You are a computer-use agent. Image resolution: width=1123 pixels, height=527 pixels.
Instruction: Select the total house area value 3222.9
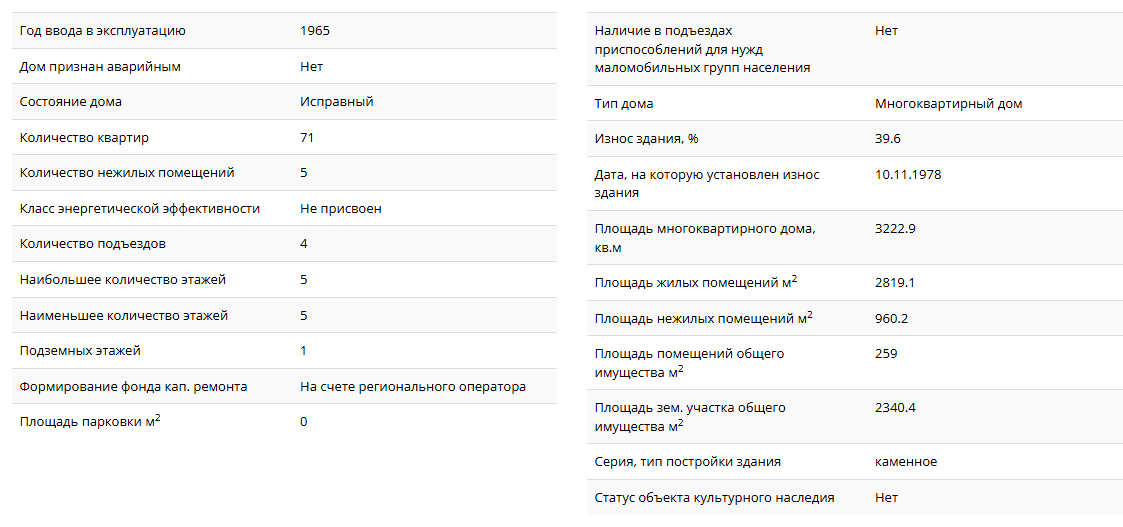[x=895, y=229]
